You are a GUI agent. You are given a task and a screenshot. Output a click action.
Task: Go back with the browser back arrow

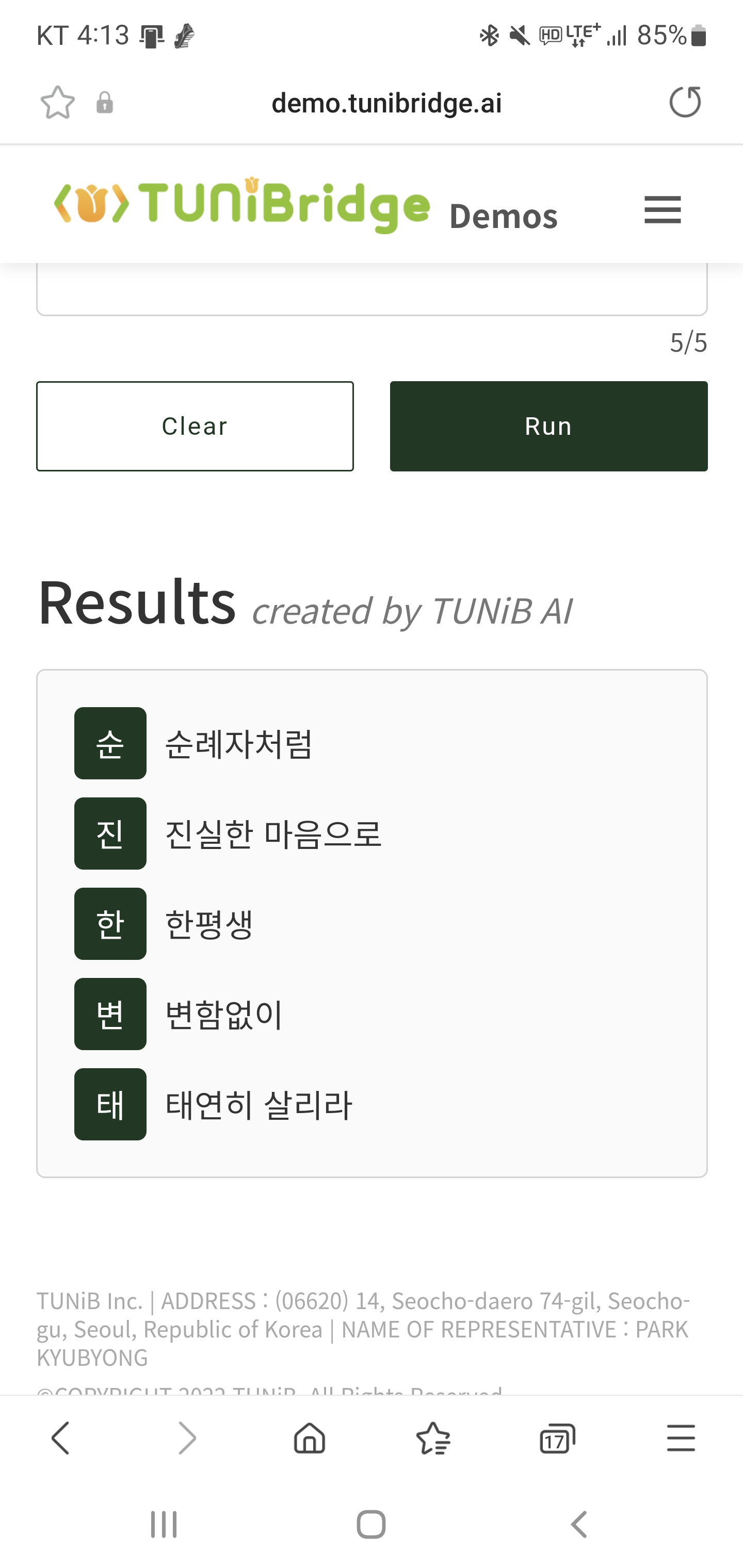[61, 1439]
